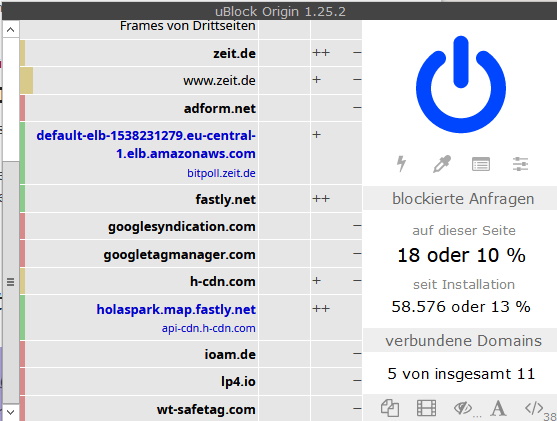The image size is (557, 421).
Task: Click local rule cell for lp4.io
Action: [x=336, y=382]
